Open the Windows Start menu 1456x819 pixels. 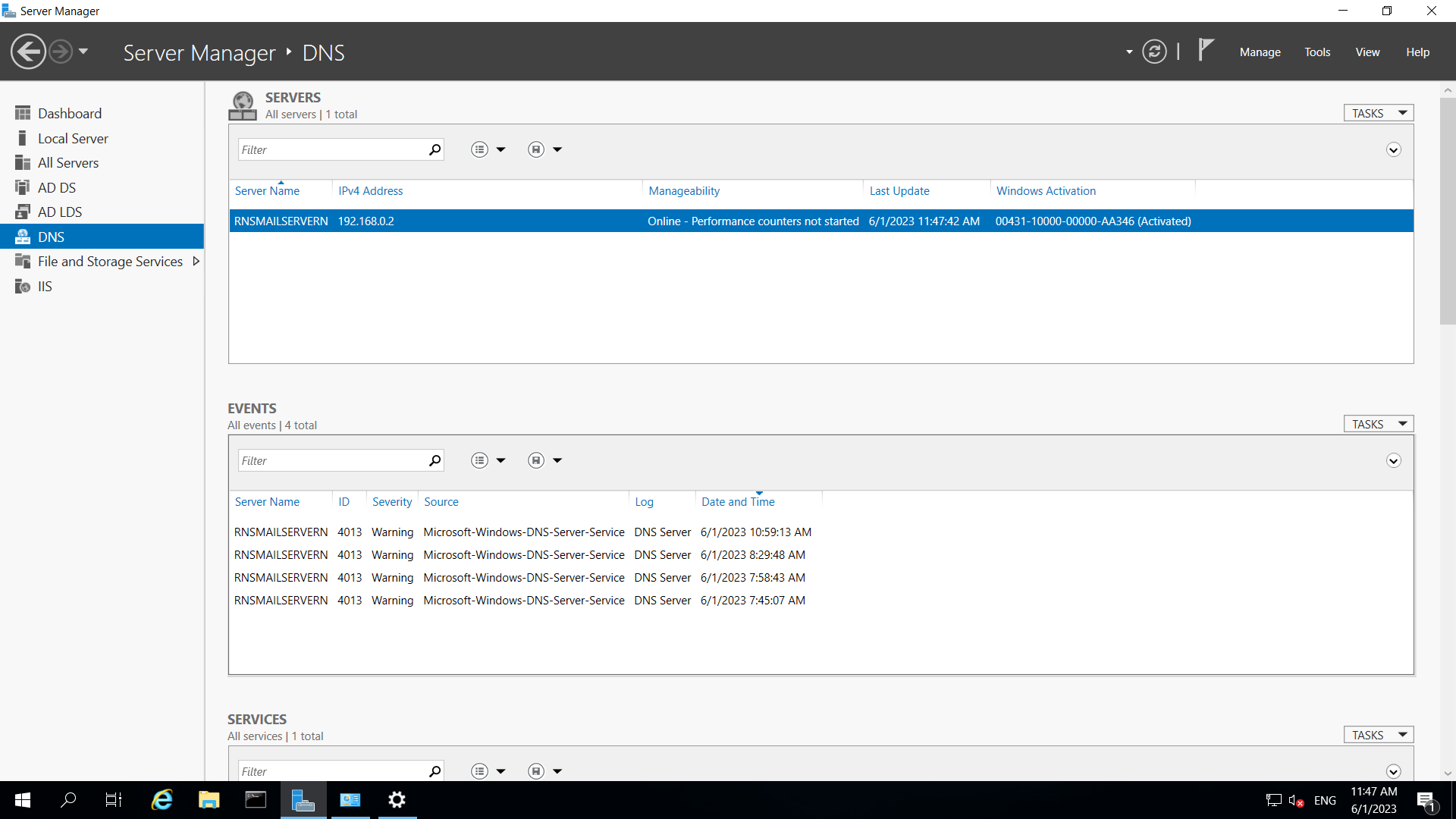(23, 800)
